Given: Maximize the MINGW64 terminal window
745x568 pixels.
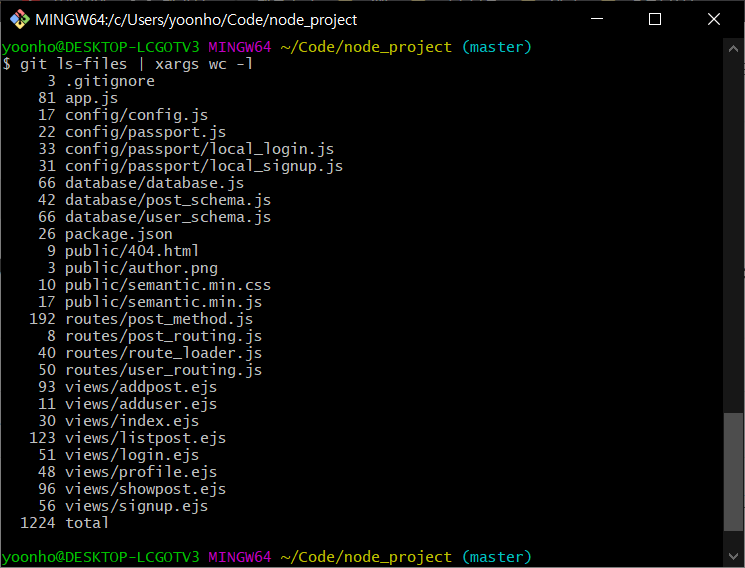Looking at the screenshot, I should coord(655,19).
